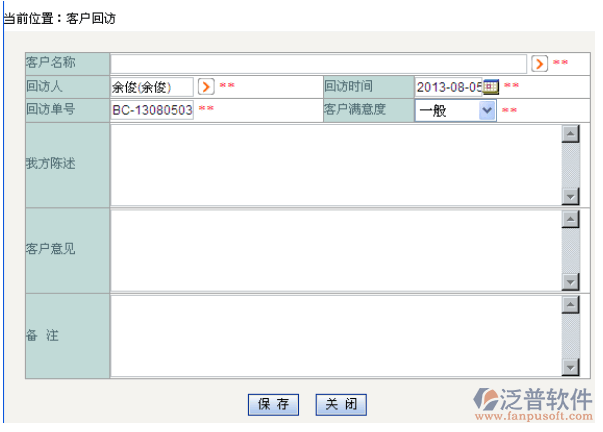The width and height of the screenshot is (603, 432).
Task: Click the 回访单号 field BC-13080503
Action: point(152,110)
